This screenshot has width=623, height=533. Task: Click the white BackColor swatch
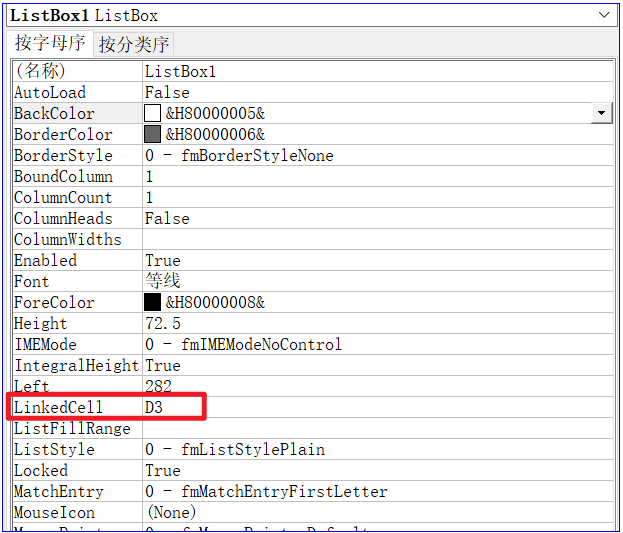pos(152,113)
